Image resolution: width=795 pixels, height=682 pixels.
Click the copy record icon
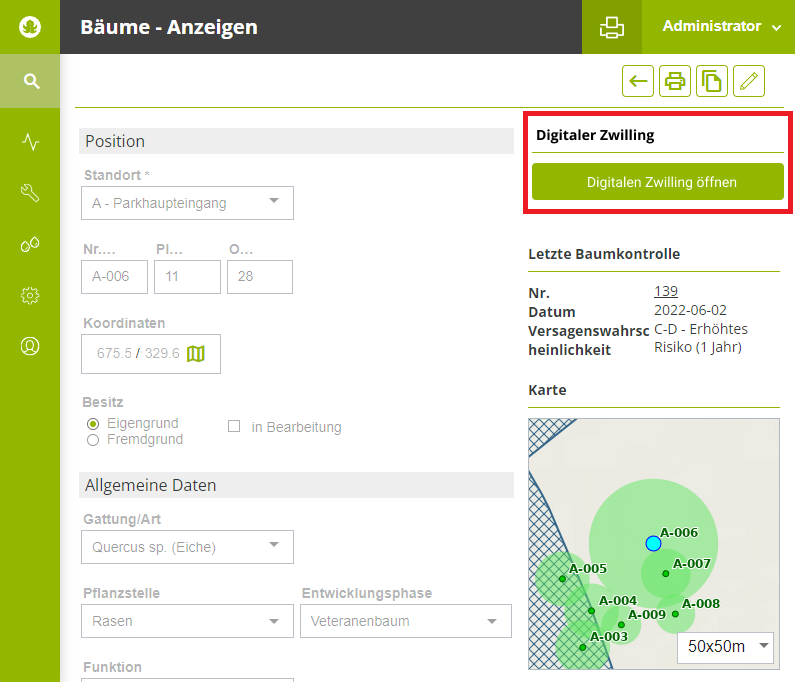coord(712,81)
